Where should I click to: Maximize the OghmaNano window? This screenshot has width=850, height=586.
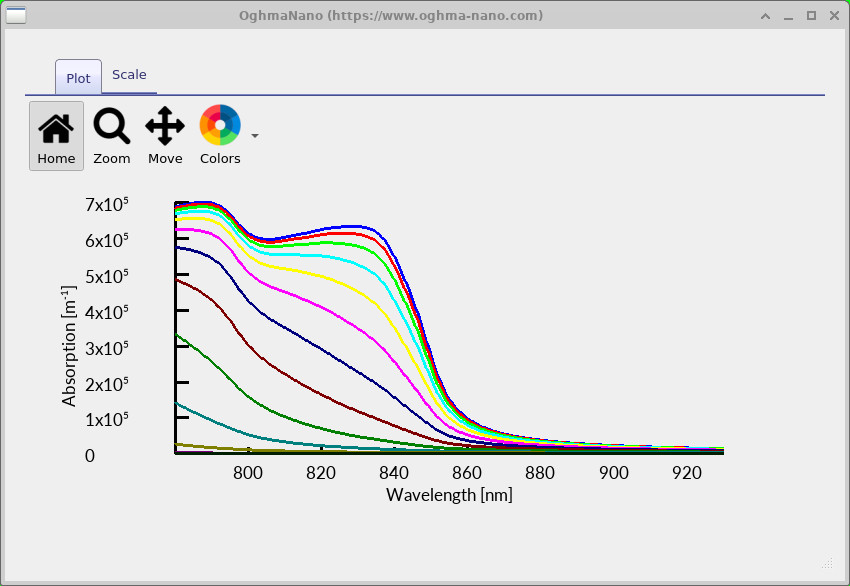[812, 16]
